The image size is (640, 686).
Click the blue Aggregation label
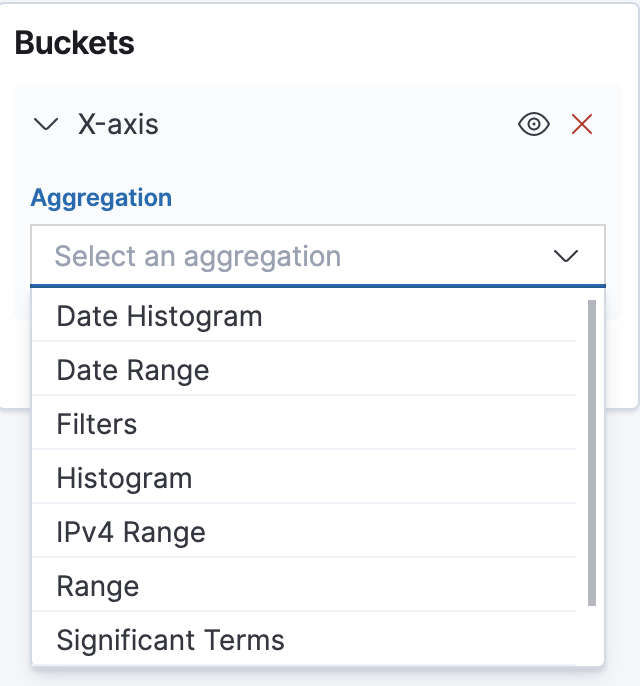(101, 198)
